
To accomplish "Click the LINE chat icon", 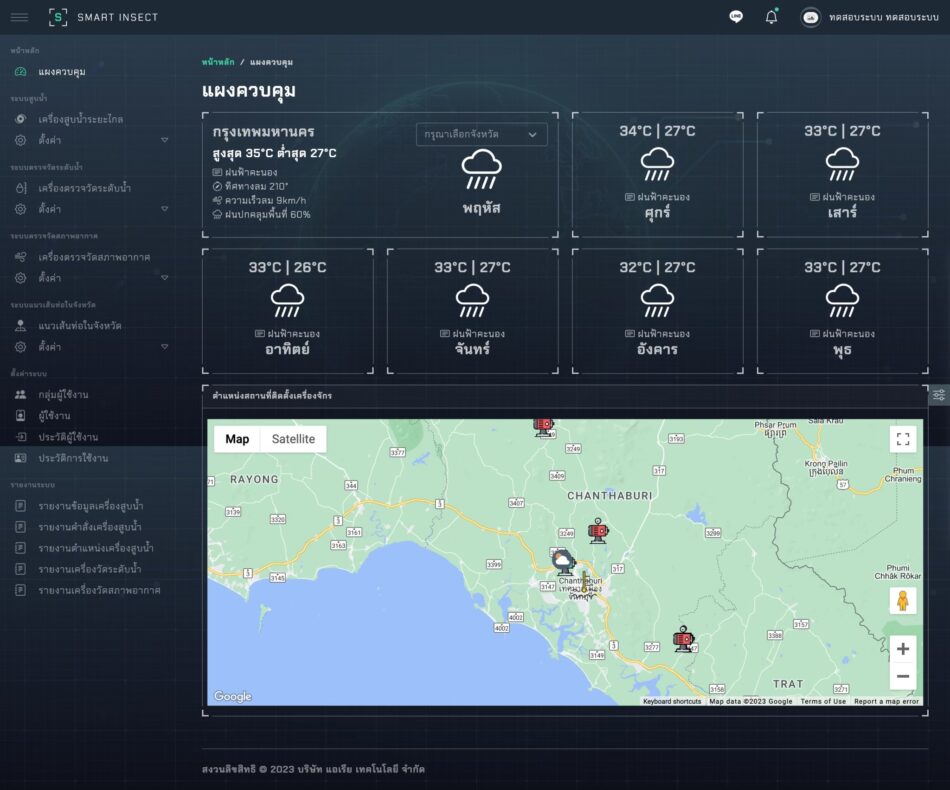I will pos(736,17).
